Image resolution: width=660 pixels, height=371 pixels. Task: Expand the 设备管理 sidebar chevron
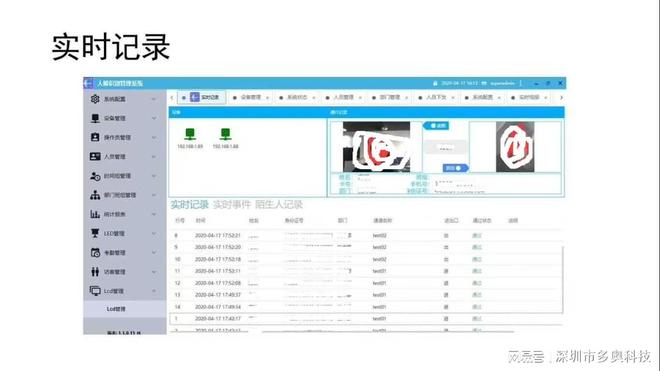click(x=154, y=118)
